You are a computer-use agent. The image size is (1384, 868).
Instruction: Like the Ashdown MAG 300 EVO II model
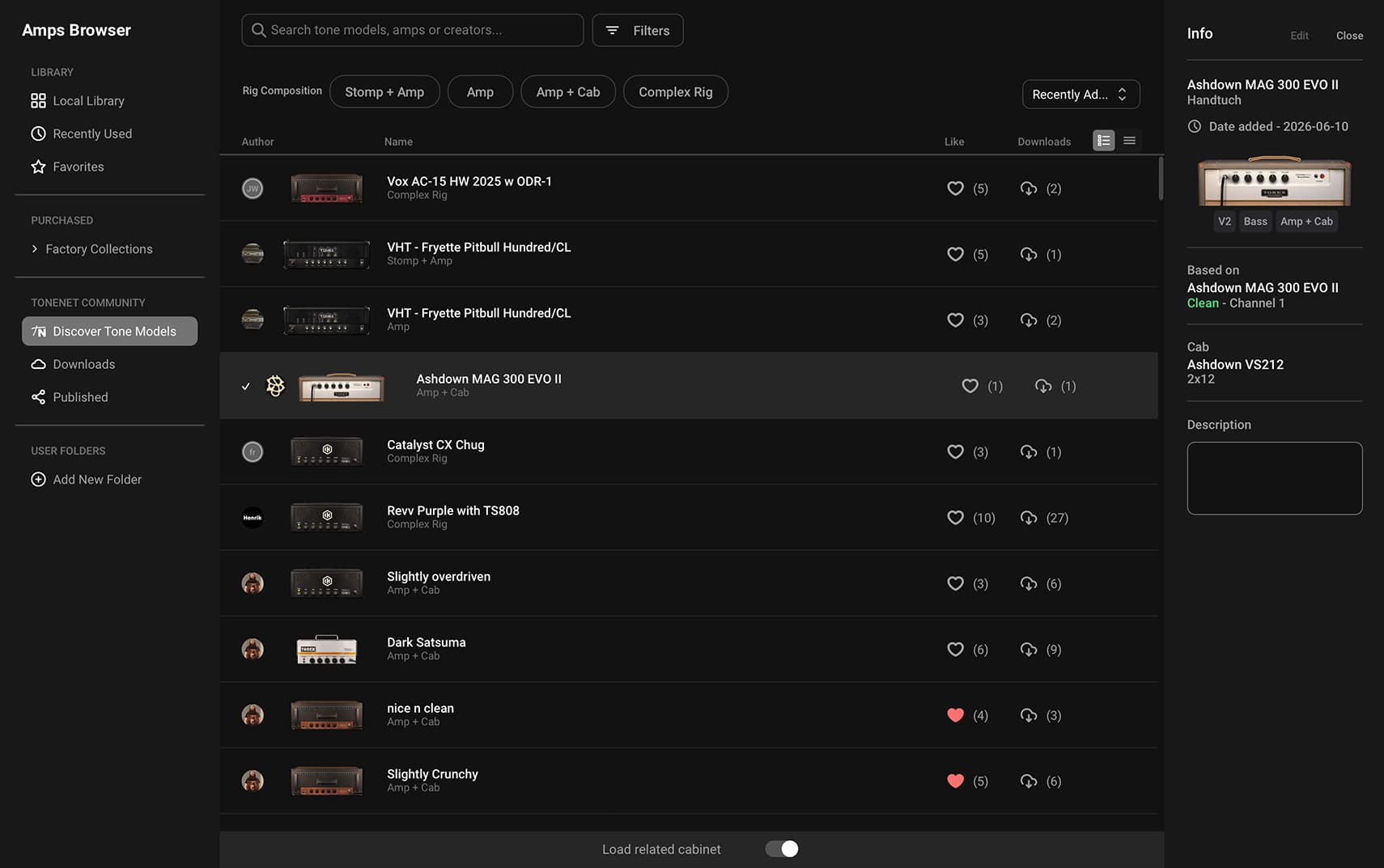[x=970, y=386]
